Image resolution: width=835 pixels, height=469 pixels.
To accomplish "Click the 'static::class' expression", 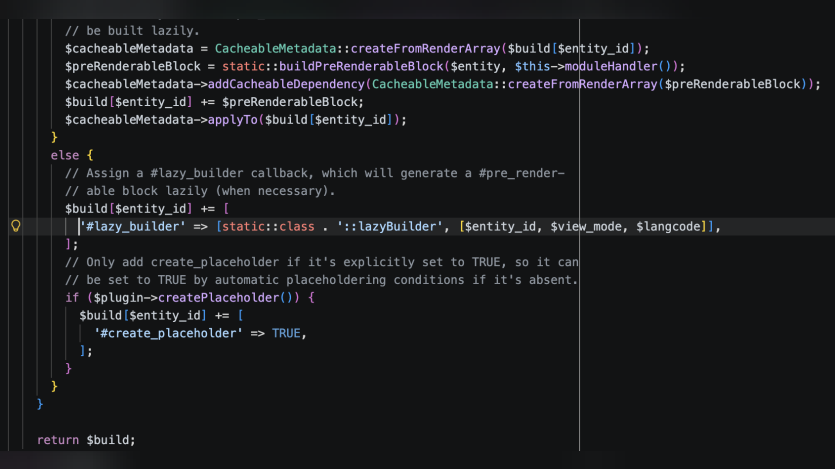I will click(268, 227).
